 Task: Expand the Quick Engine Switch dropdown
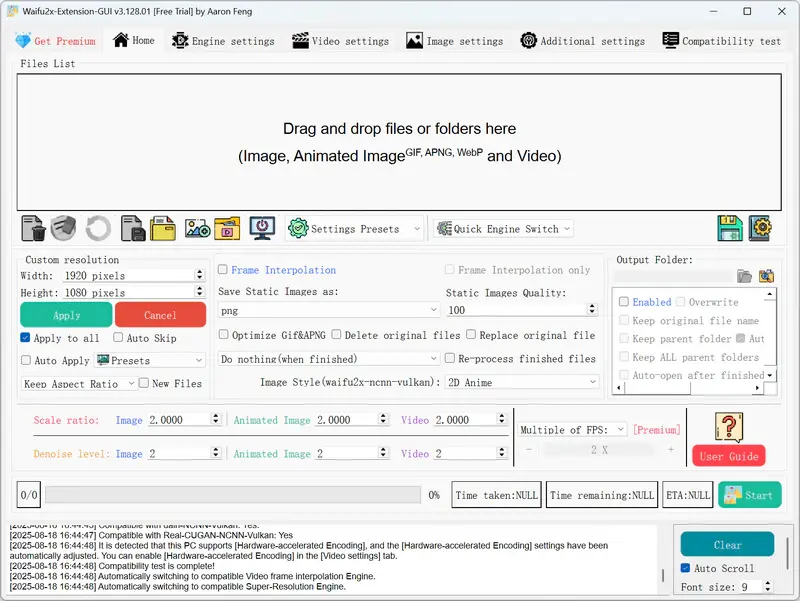pyautogui.click(x=503, y=229)
